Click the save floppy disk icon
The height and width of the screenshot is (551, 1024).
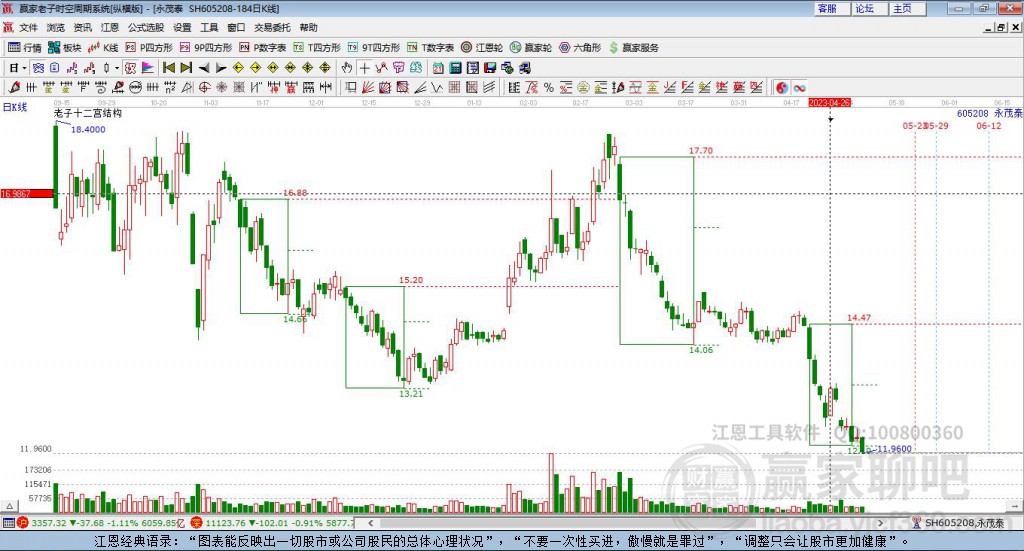[x=490, y=68]
